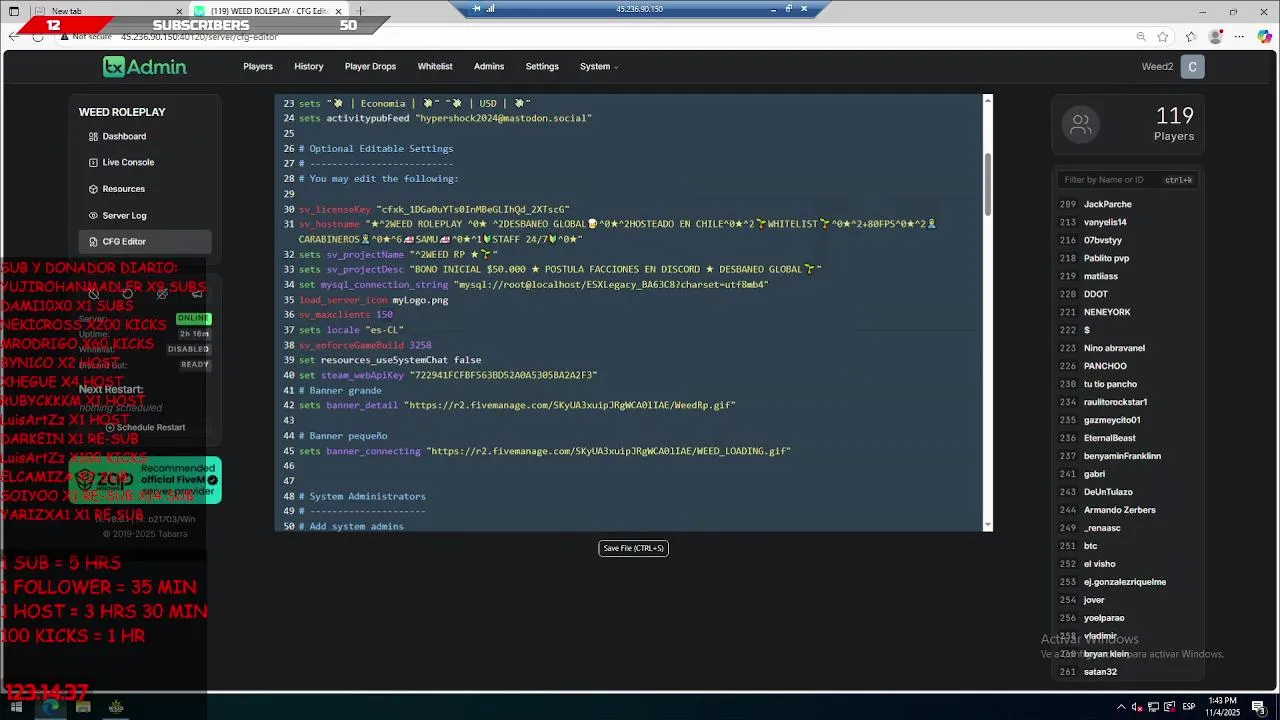
Task: Click the txAdmin logo
Action: pos(144,67)
